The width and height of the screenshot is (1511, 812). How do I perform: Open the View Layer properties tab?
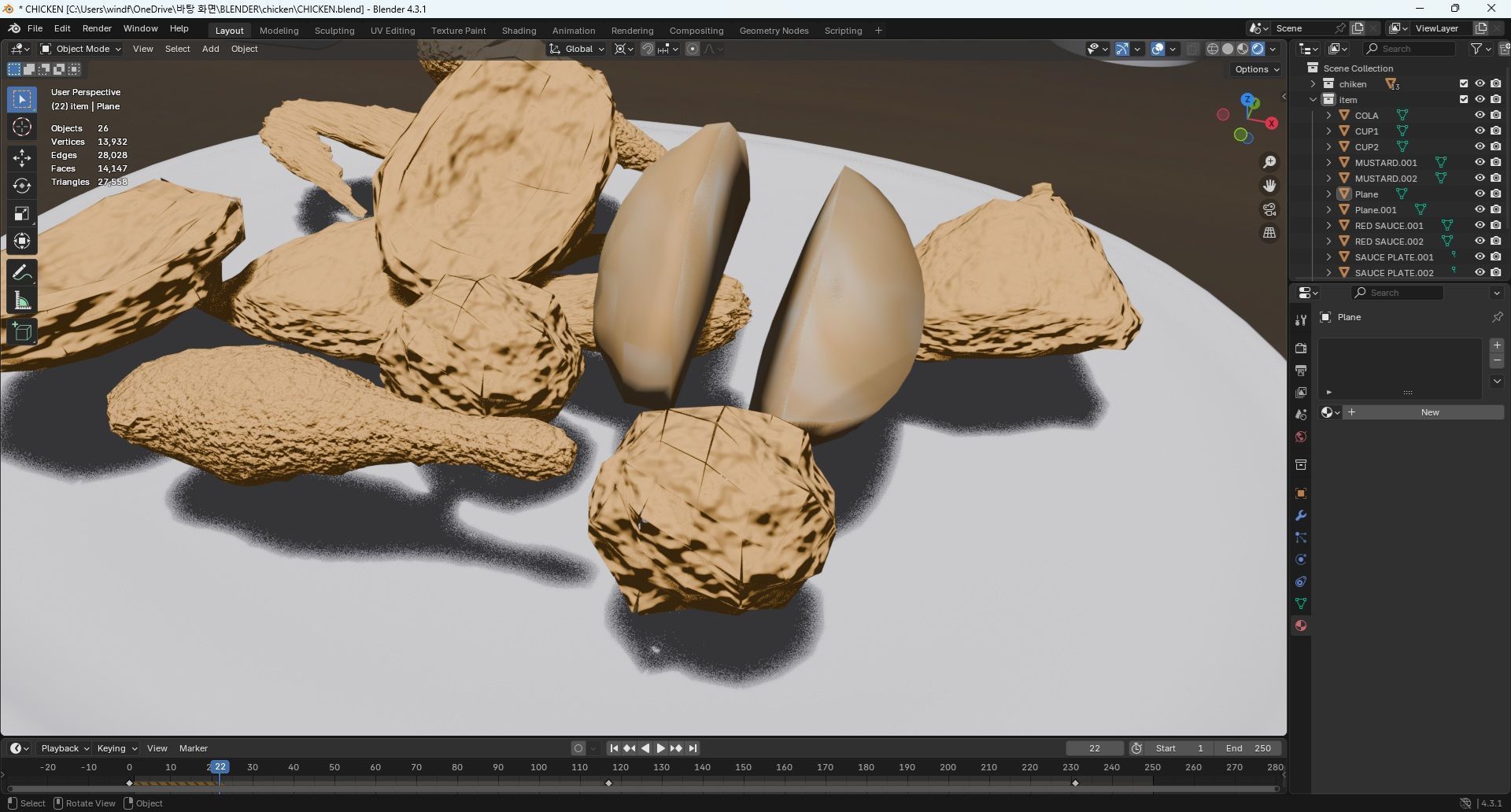[x=1301, y=392]
